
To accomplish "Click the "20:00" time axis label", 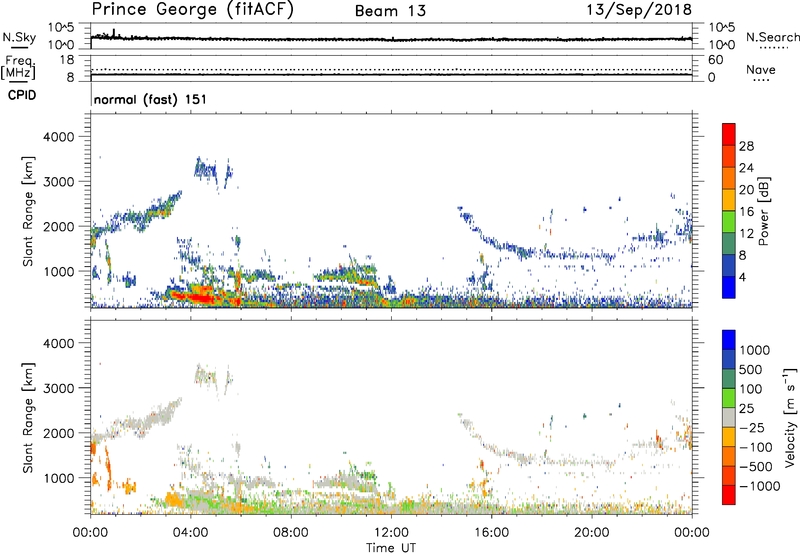I will tap(592, 533).
